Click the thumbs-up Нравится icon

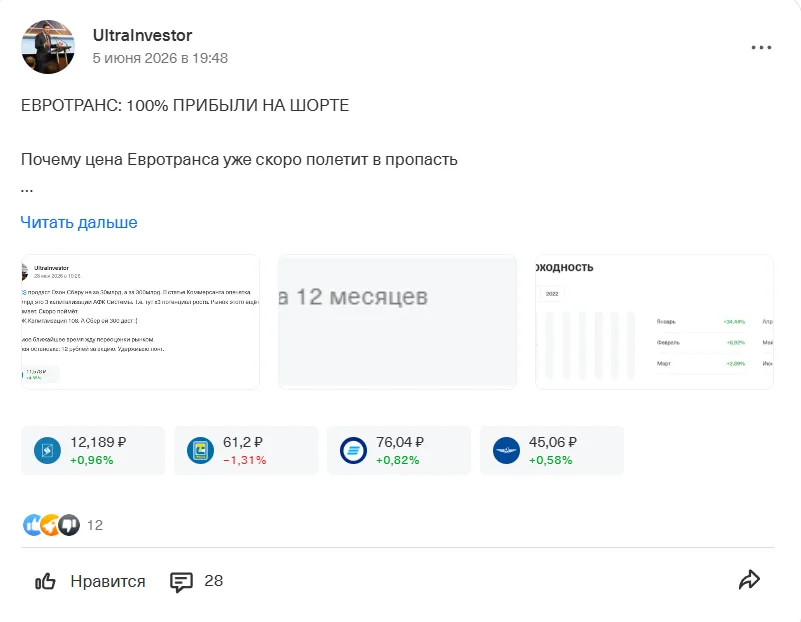[45, 581]
